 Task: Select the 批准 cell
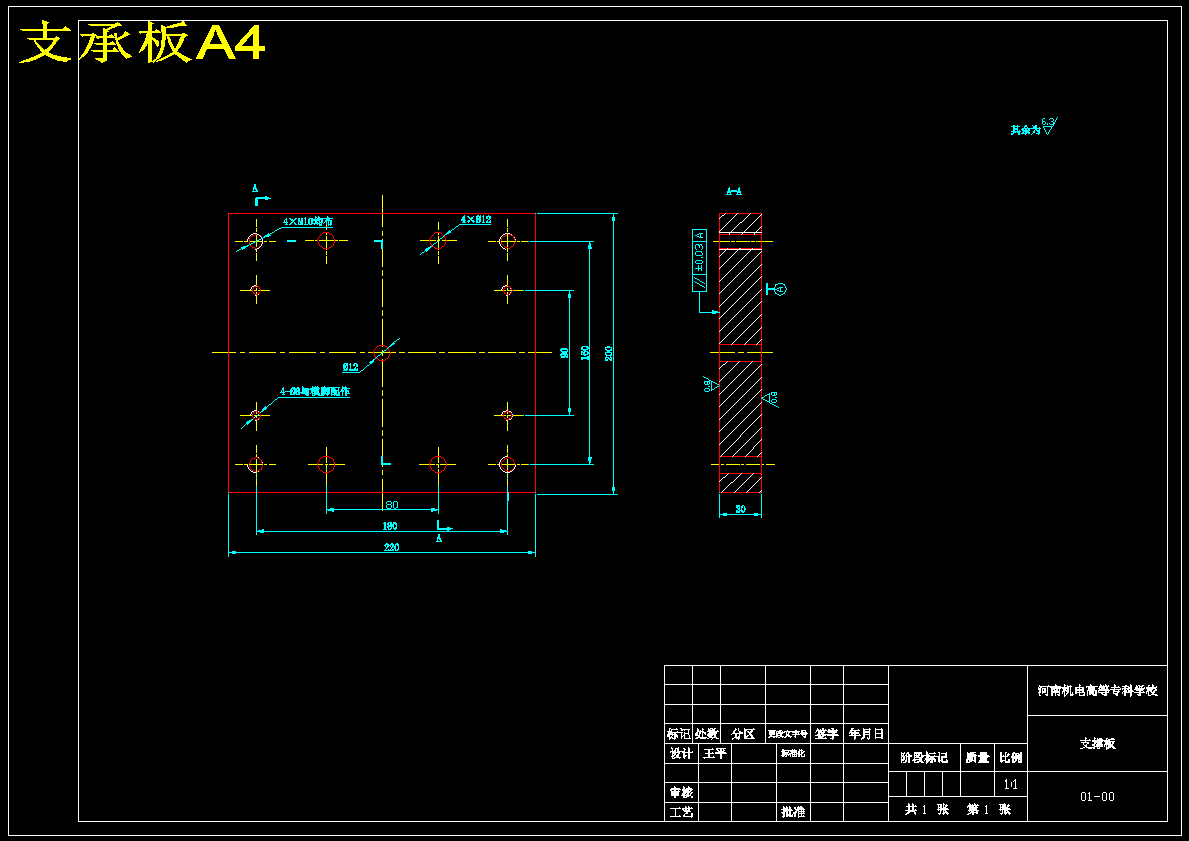pyautogui.click(x=793, y=812)
